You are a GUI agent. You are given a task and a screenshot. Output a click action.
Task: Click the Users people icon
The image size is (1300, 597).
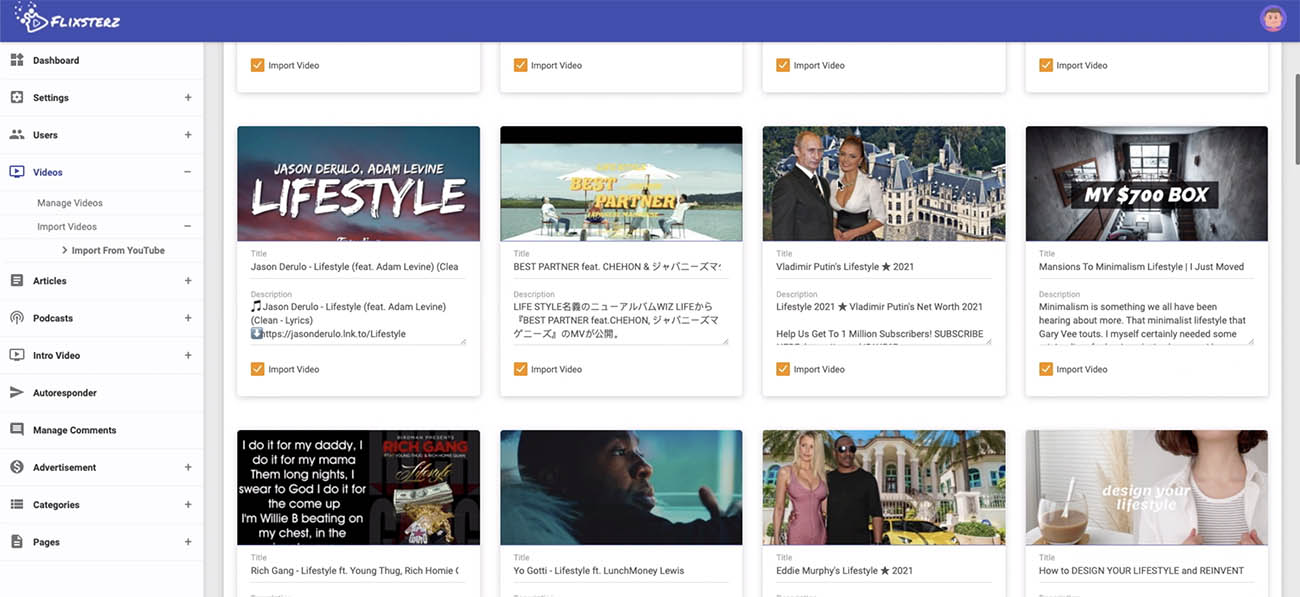click(17, 134)
